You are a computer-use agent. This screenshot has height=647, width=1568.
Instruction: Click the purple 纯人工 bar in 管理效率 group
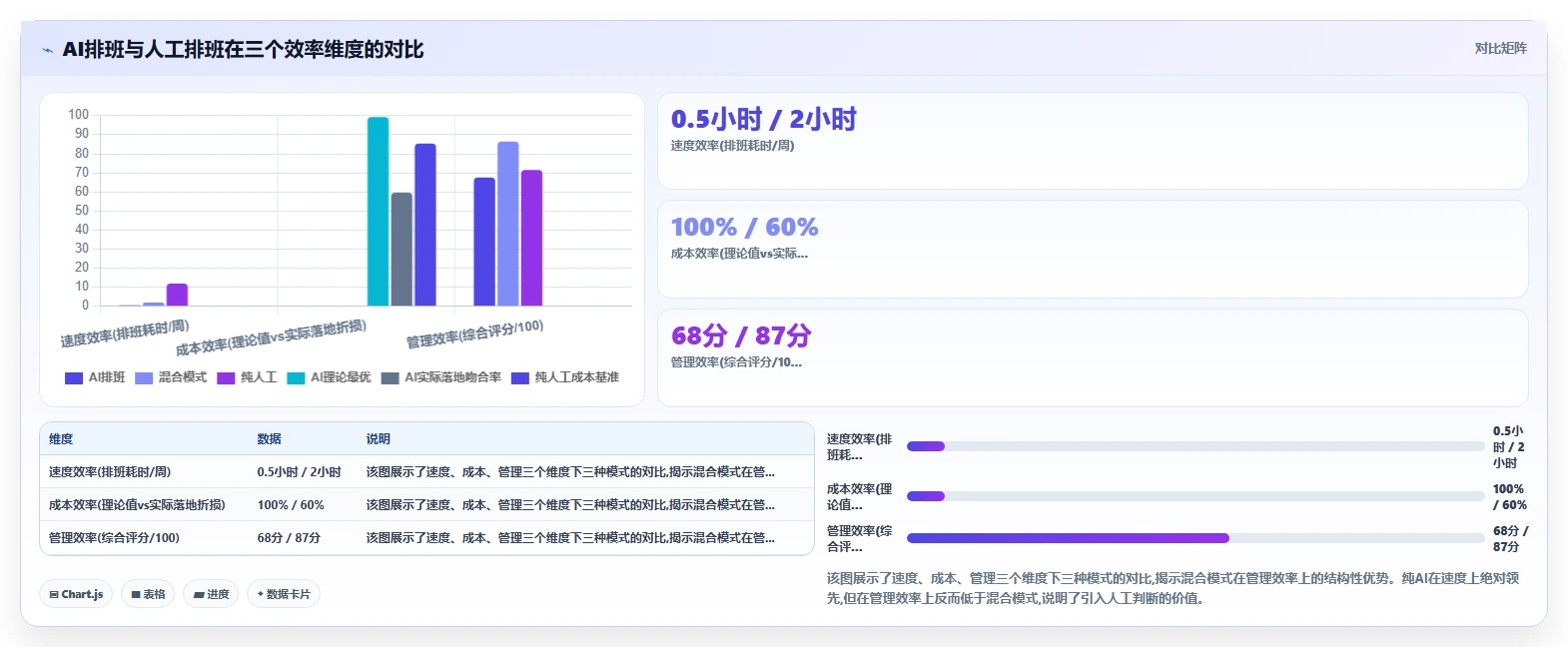pyautogui.click(x=531, y=238)
